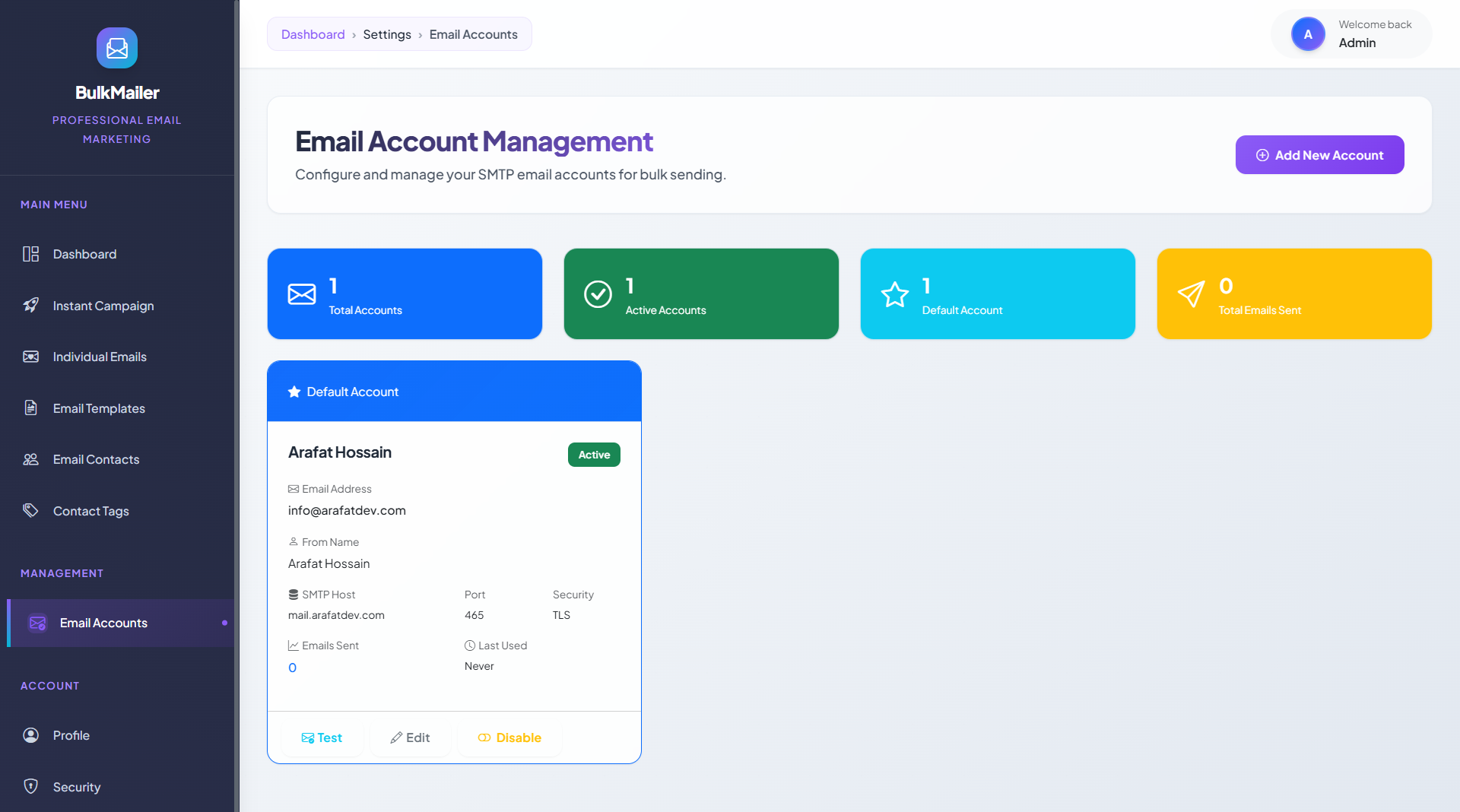Click the Default Account card header label
The height and width of the screenshot is (812, 1460).
pyautogui.click(x=352, y=392)
